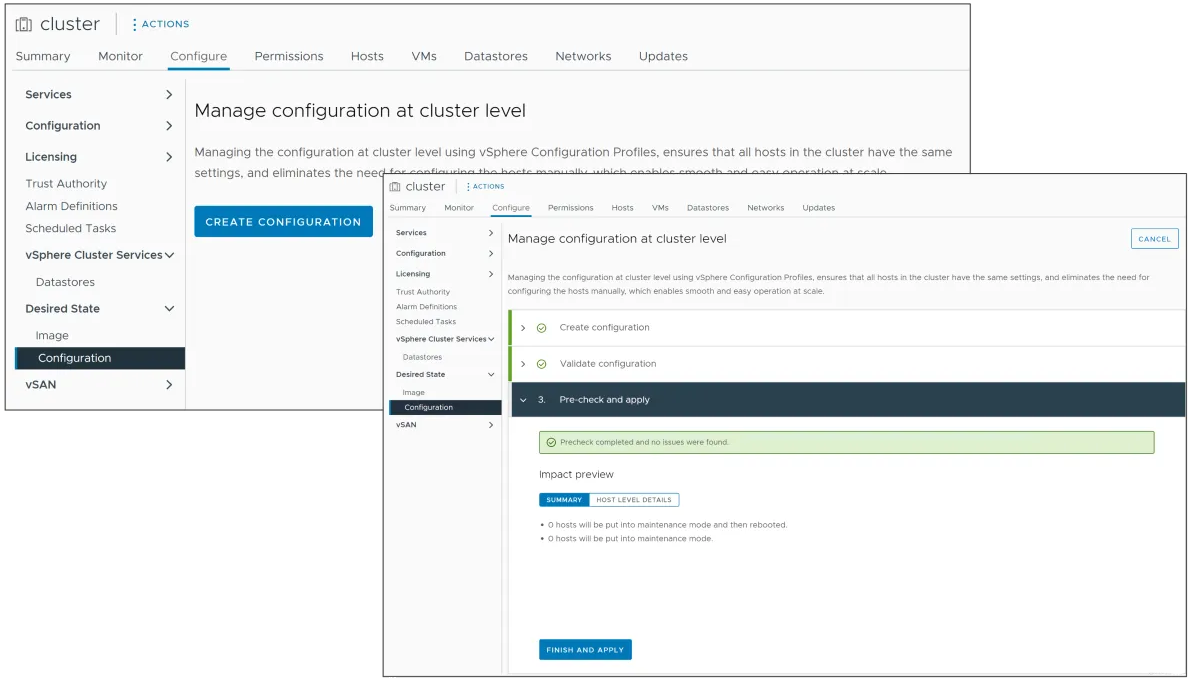Collapse the Pre-check and apply step
This screenshot has width=1192, height=681.
tap(523, 401)
